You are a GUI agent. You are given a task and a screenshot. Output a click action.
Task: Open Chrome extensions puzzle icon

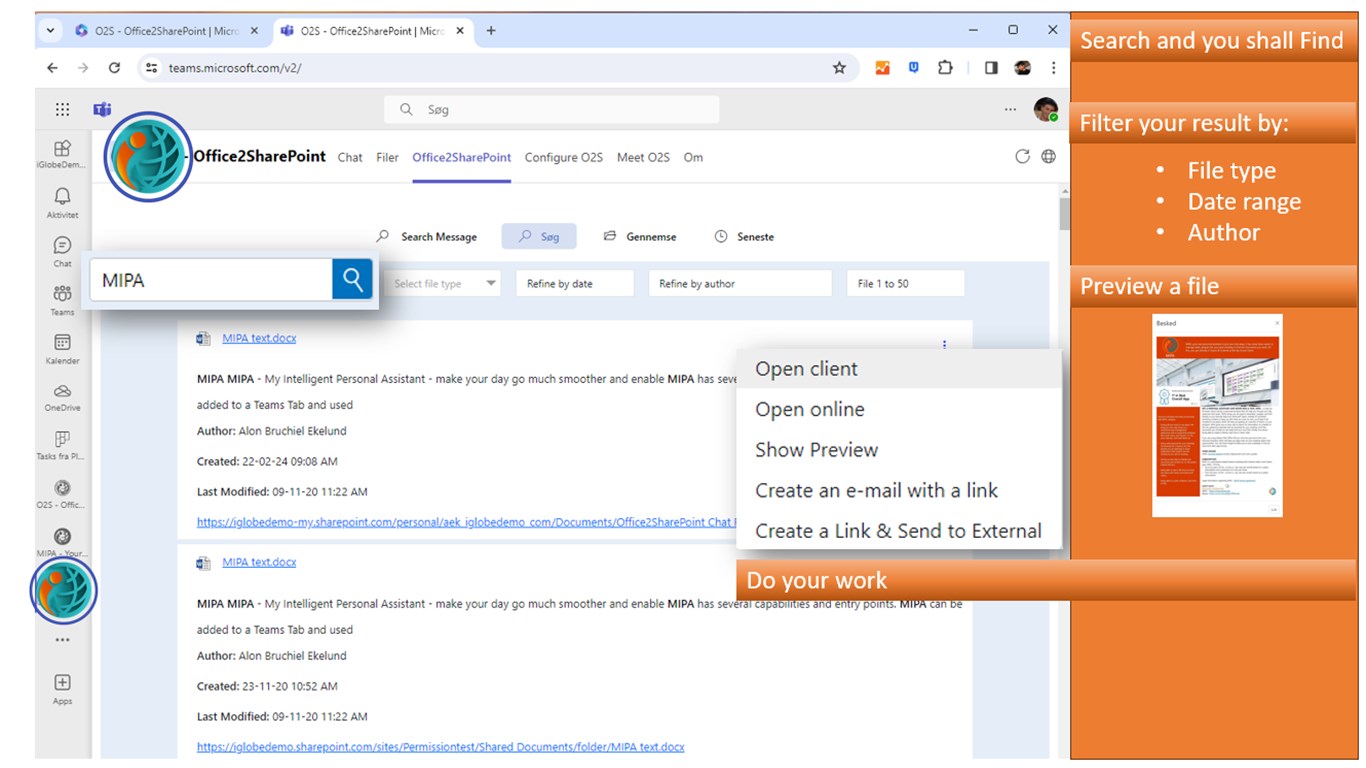tap(945, 68)
